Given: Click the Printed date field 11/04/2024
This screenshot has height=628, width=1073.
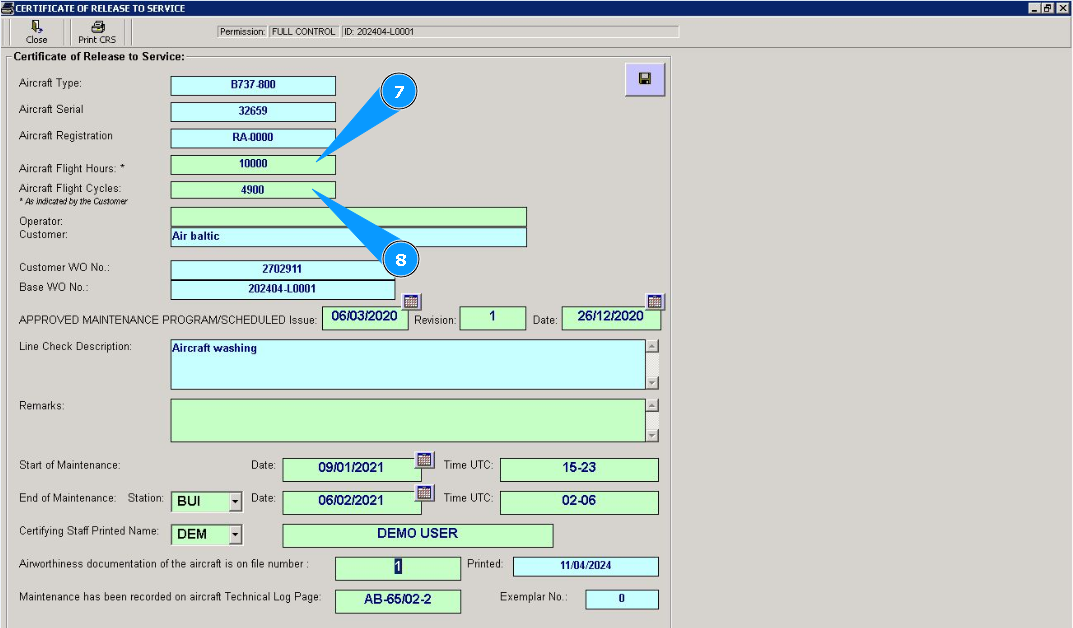Looking at the screenshot, I should coord(586,566).
